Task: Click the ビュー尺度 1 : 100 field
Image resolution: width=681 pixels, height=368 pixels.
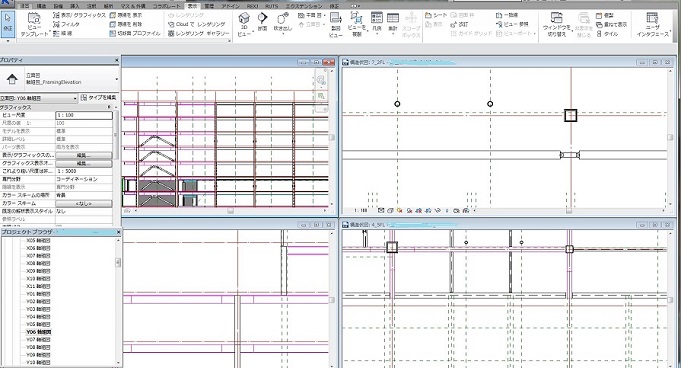Action: 84,115
